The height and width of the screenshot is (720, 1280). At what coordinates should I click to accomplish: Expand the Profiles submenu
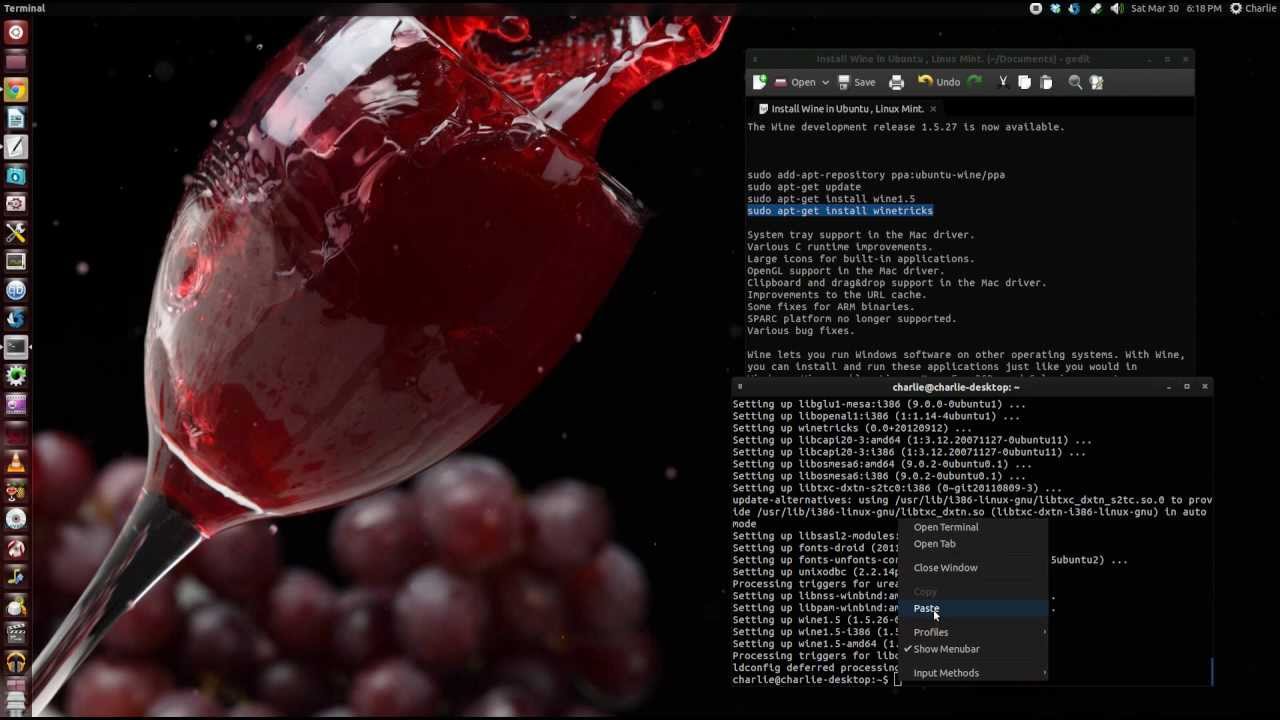(974, 632)
